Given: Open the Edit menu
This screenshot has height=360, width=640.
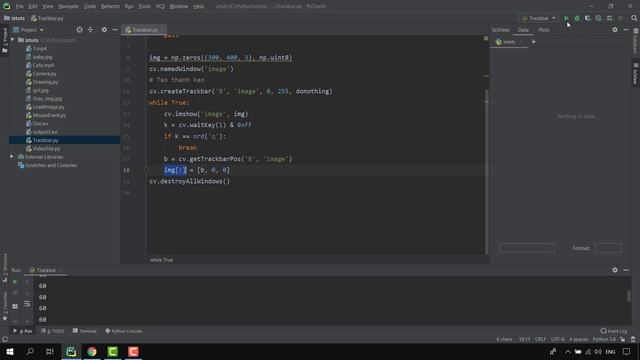Looking at the screenshot, I should point(33,7).
